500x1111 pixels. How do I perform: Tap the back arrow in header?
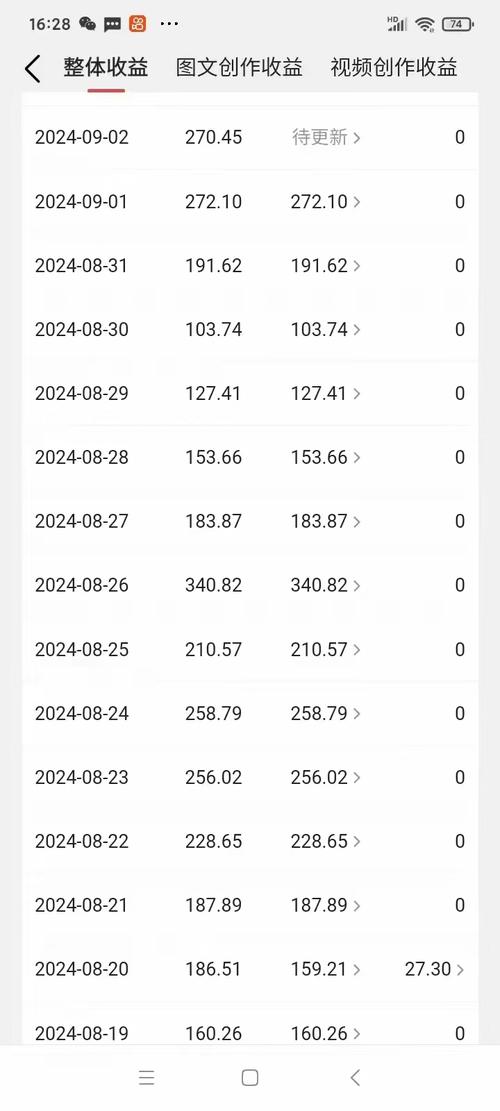33,69
